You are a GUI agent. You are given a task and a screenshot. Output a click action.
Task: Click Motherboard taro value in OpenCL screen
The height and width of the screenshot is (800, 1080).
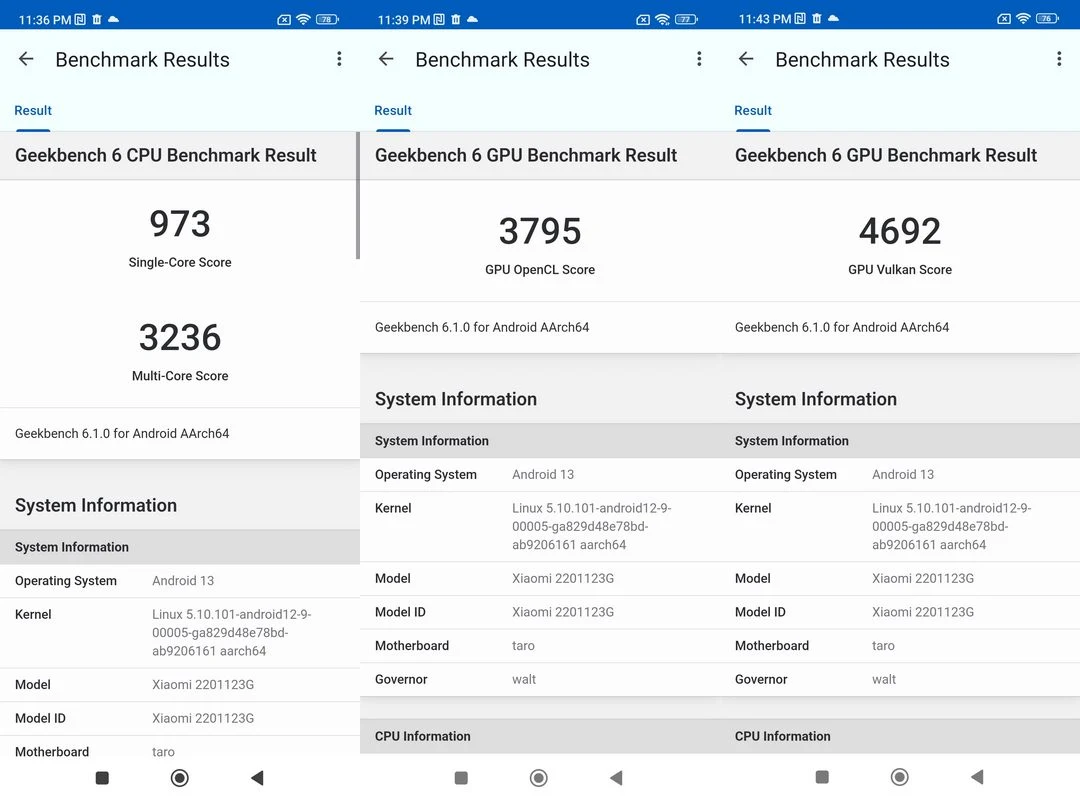(x=523, y=646)
